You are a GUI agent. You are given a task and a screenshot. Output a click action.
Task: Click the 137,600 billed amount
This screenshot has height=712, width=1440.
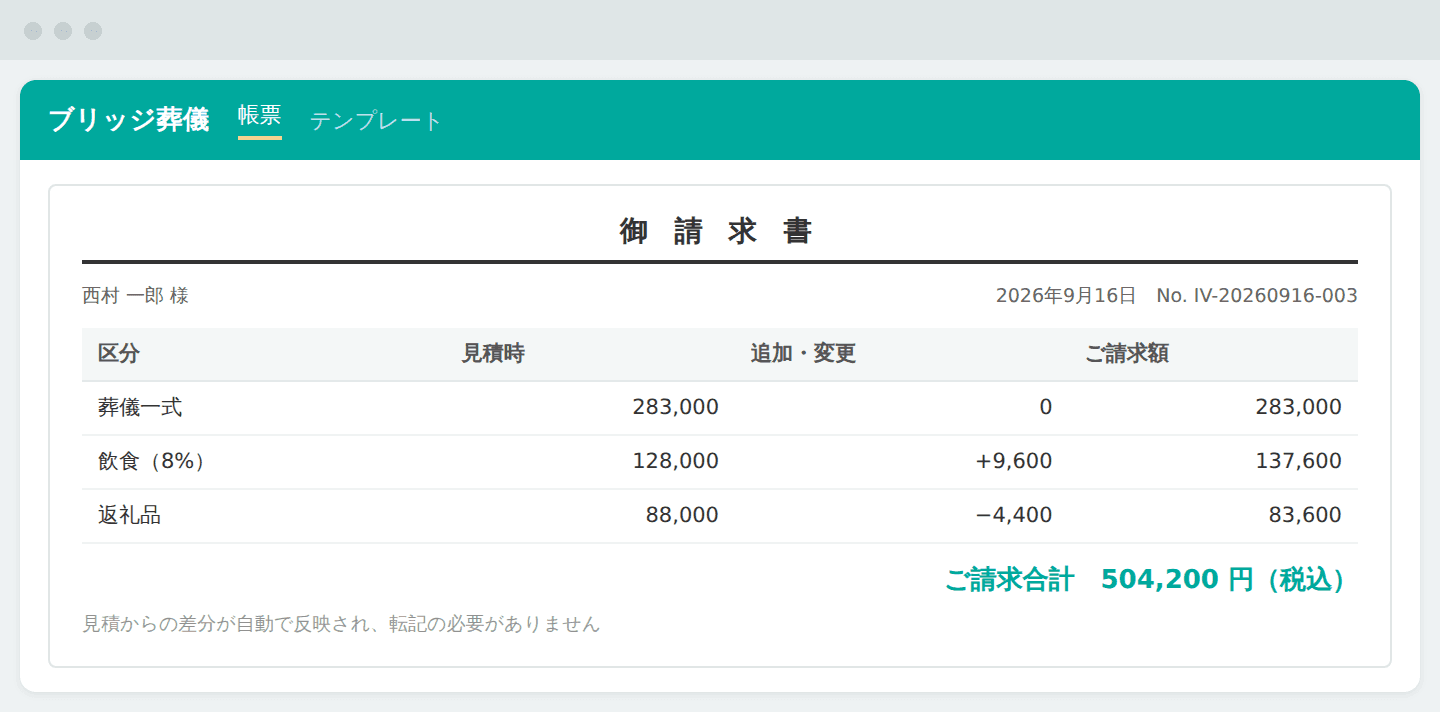[1298, 461]
